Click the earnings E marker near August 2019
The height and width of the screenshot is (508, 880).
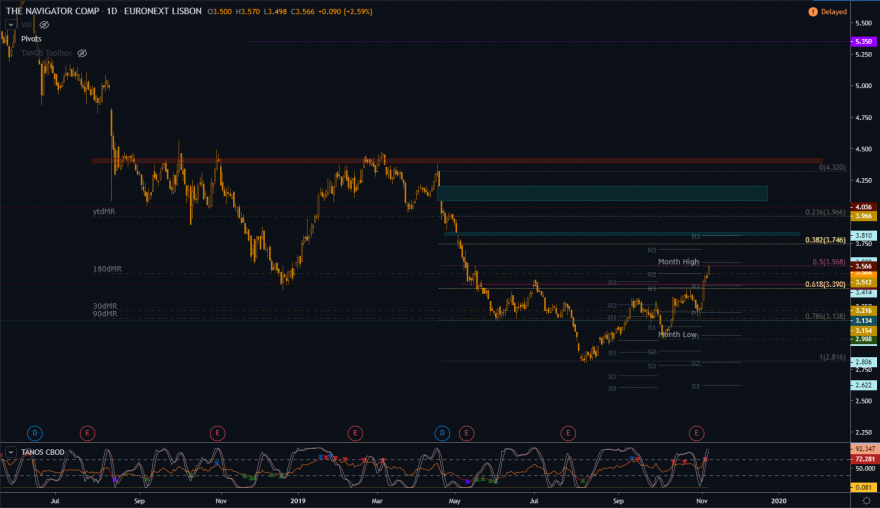[568, 433]
